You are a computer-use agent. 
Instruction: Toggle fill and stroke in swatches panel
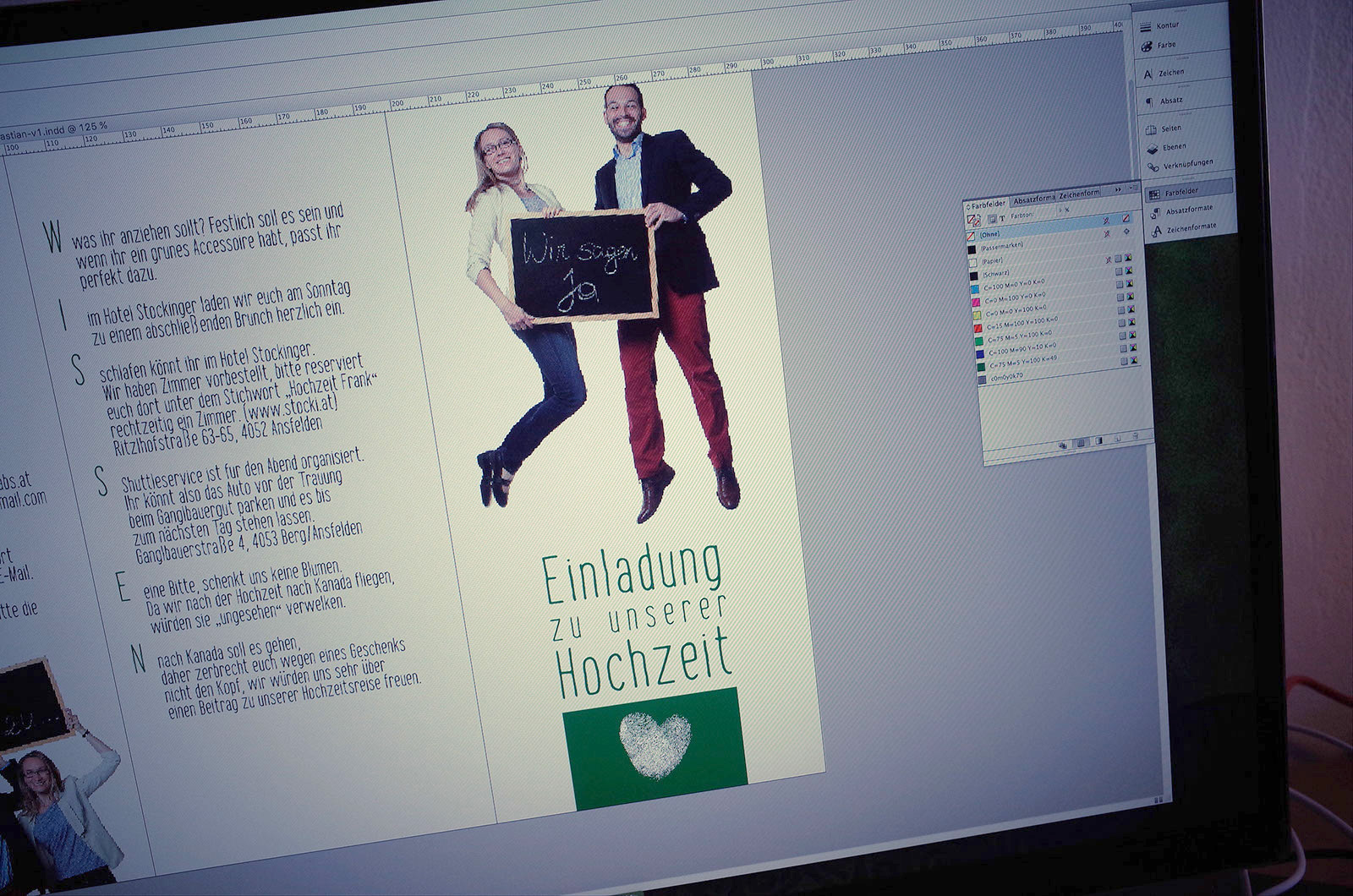pyautogui.click(x=973, y=220)
